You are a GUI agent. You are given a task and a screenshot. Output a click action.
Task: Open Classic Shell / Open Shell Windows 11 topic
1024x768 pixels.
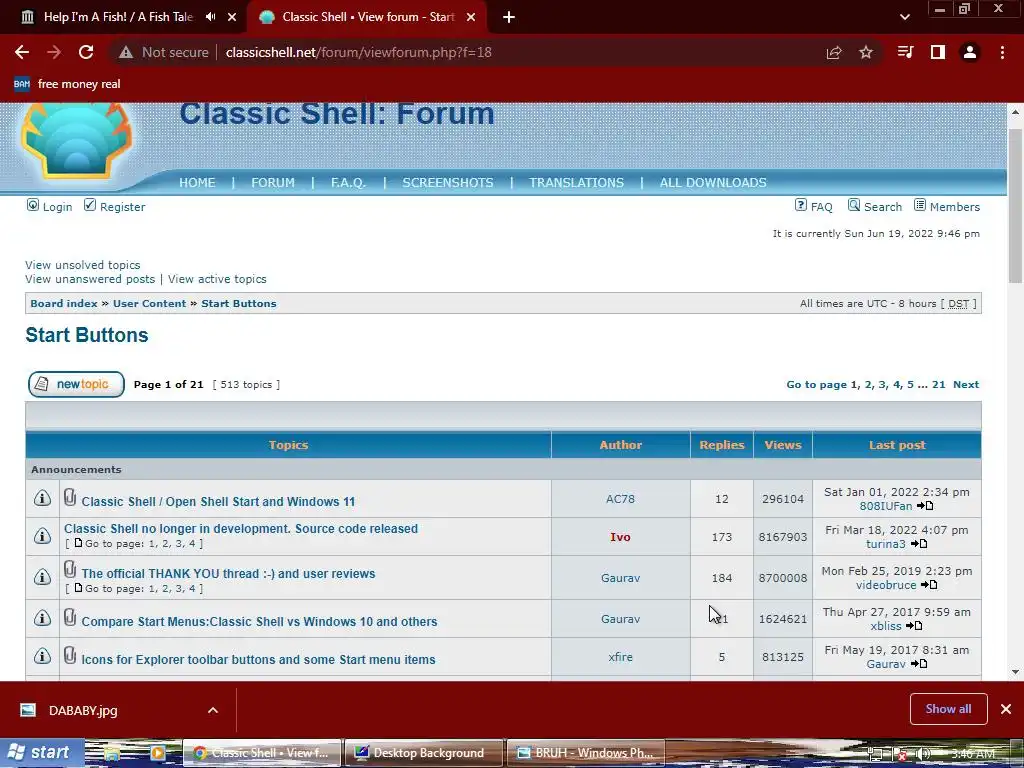tap(218, 502)
